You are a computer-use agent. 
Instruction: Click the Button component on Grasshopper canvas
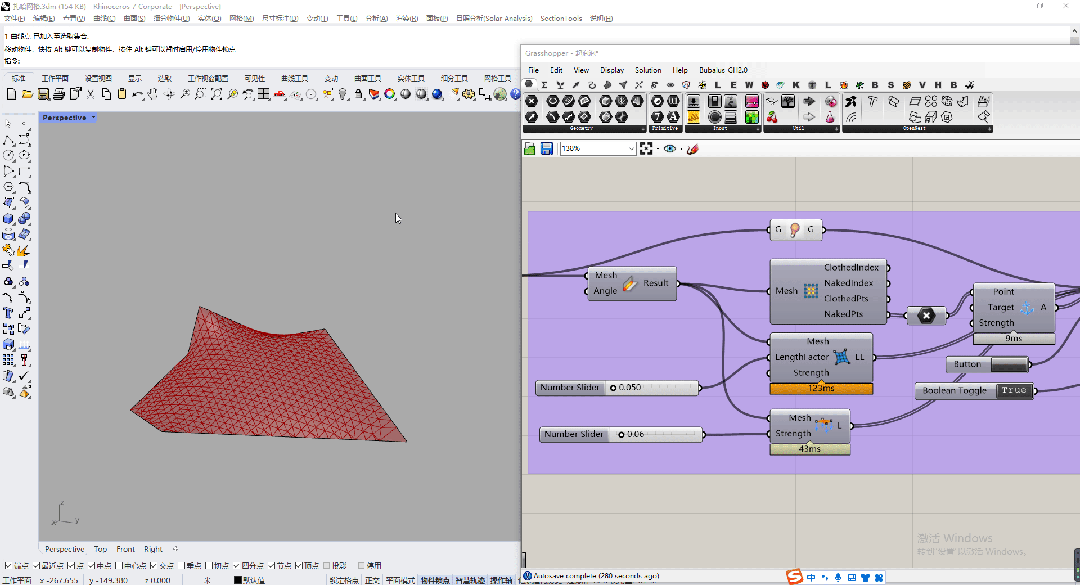coord(987,365)
